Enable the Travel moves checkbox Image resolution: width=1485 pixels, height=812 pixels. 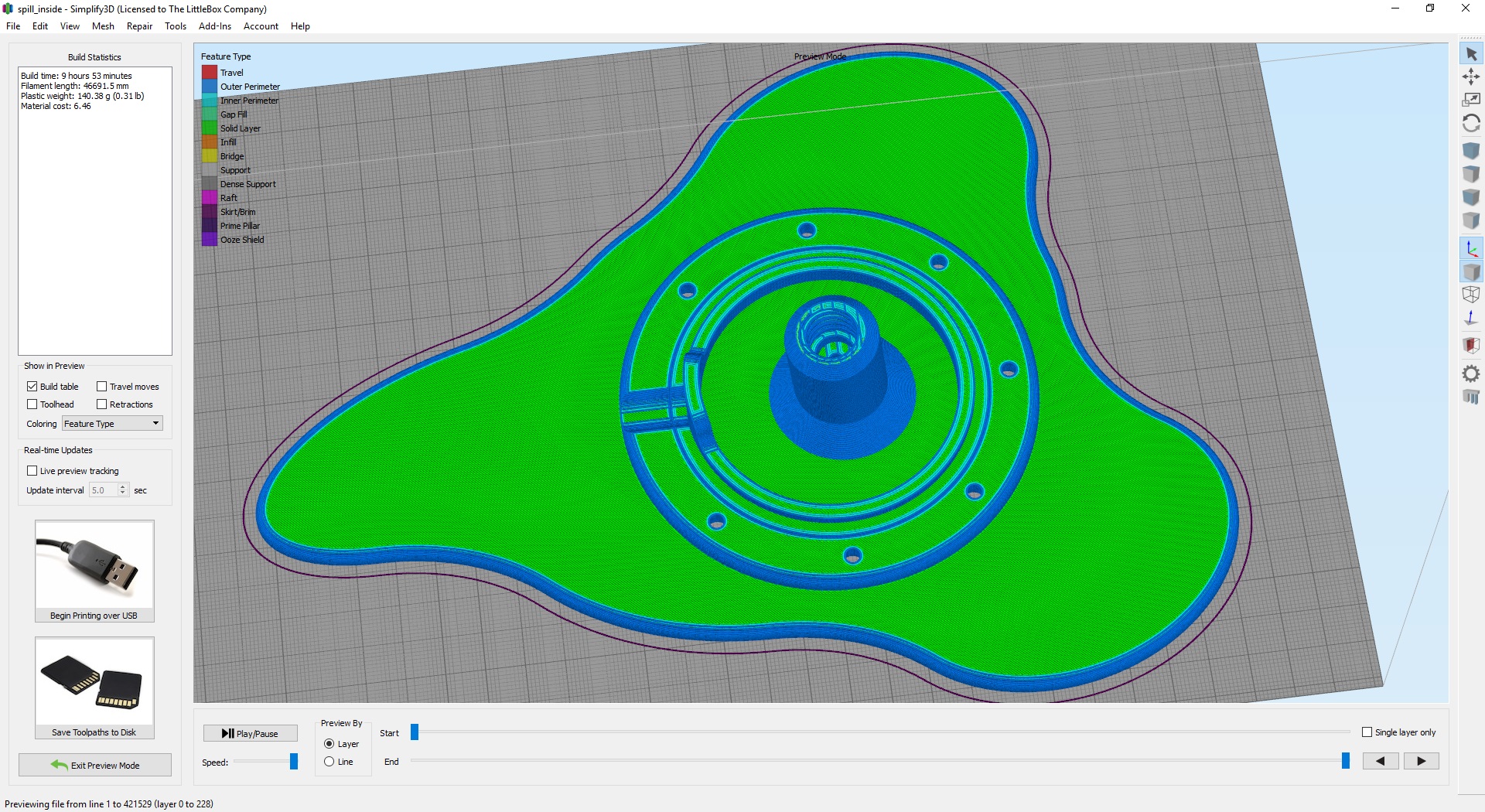click(x=101, y=386)
